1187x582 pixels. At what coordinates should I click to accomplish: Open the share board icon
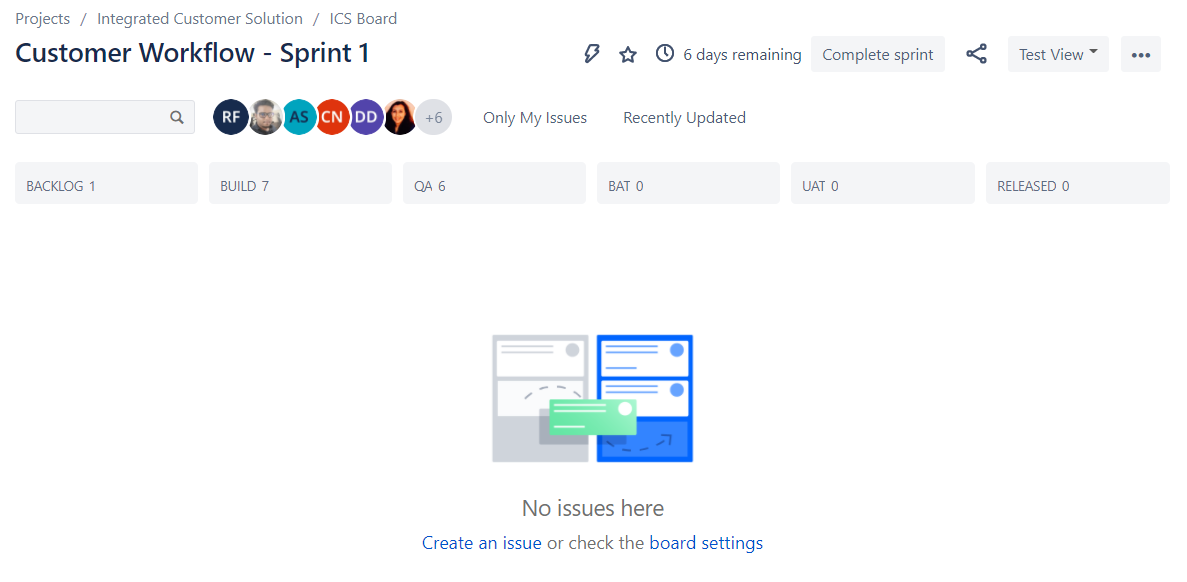pos(977,54)
